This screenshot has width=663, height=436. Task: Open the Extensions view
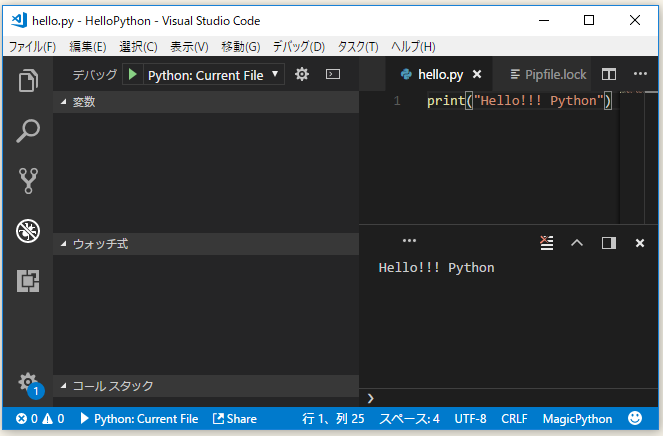tap(27, 281)
